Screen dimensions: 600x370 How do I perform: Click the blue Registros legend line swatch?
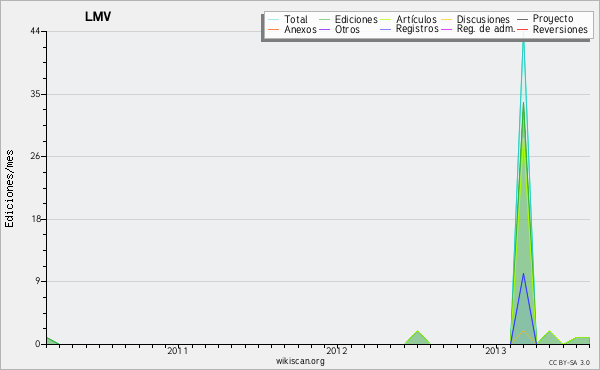(386, 29)
